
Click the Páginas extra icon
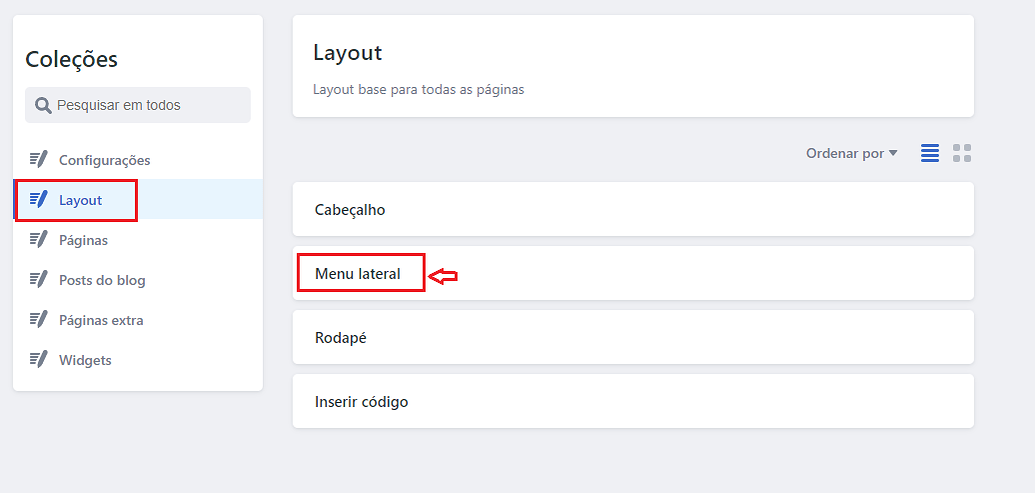(x=39, y=319)
